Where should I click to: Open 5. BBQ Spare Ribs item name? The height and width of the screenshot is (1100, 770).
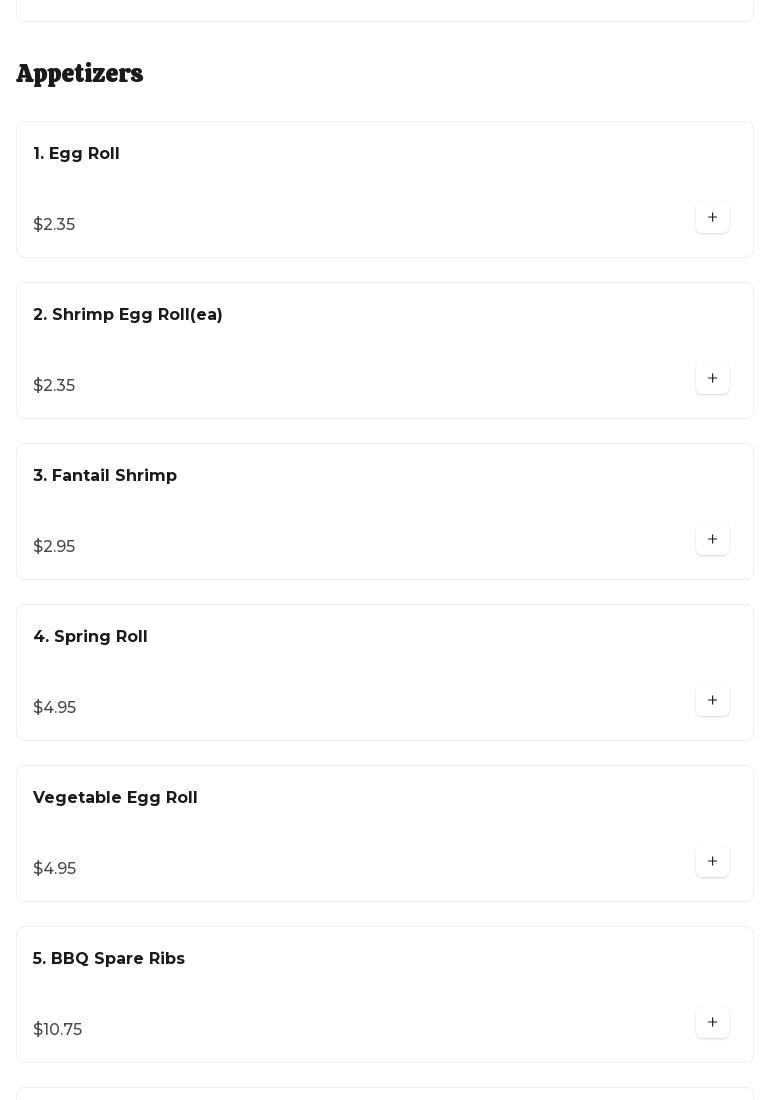click(109, 959)
